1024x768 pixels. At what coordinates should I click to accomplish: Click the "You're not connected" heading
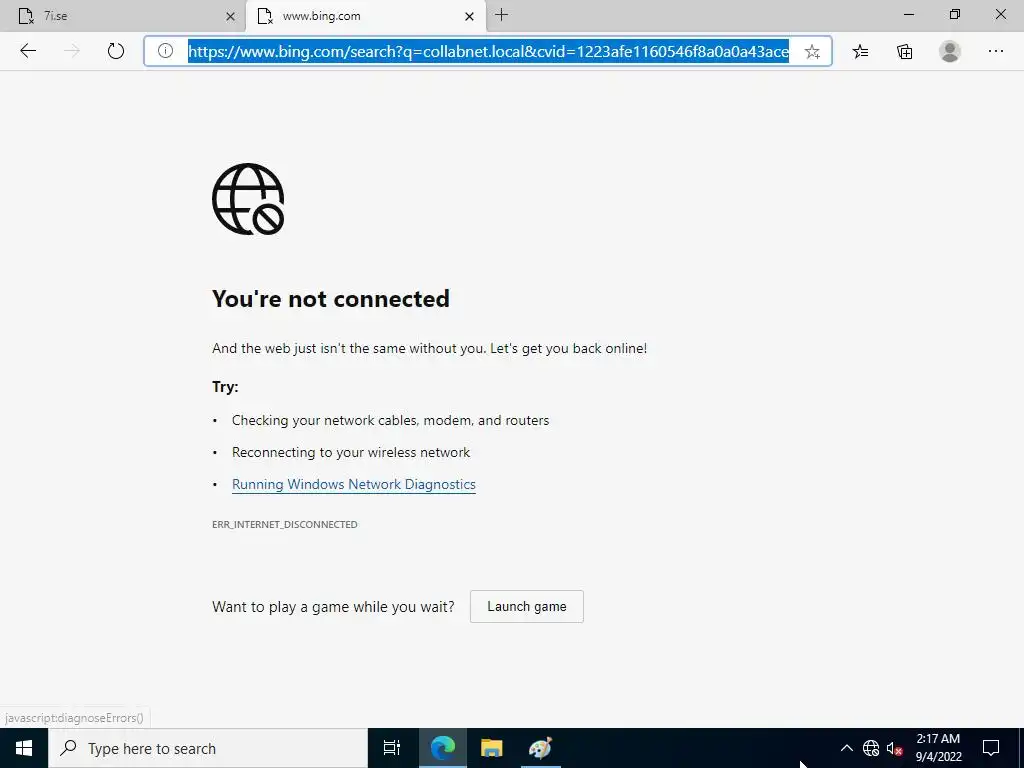[x=330, y=299]
